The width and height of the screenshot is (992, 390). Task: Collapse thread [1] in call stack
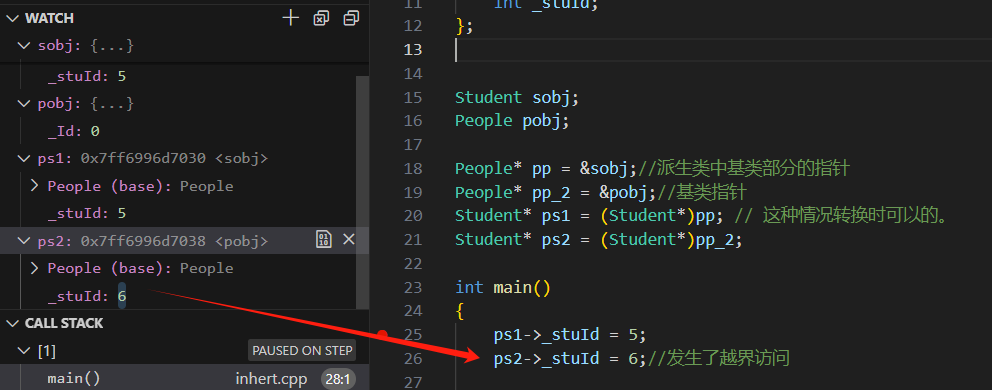click(x=24, y=351)
